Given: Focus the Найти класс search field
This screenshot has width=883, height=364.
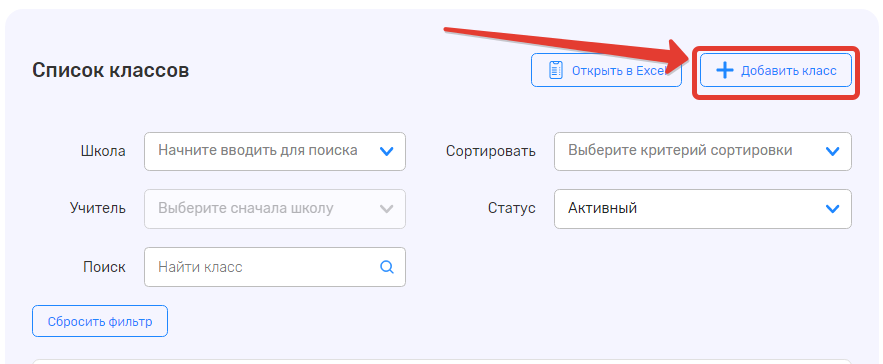Looking at the screenshot, I should pos(275,267).
